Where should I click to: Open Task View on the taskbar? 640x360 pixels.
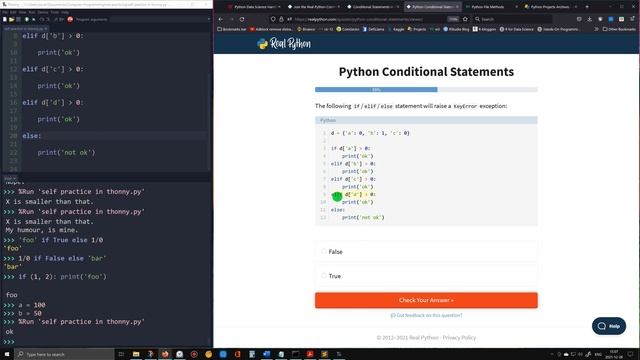121,354
